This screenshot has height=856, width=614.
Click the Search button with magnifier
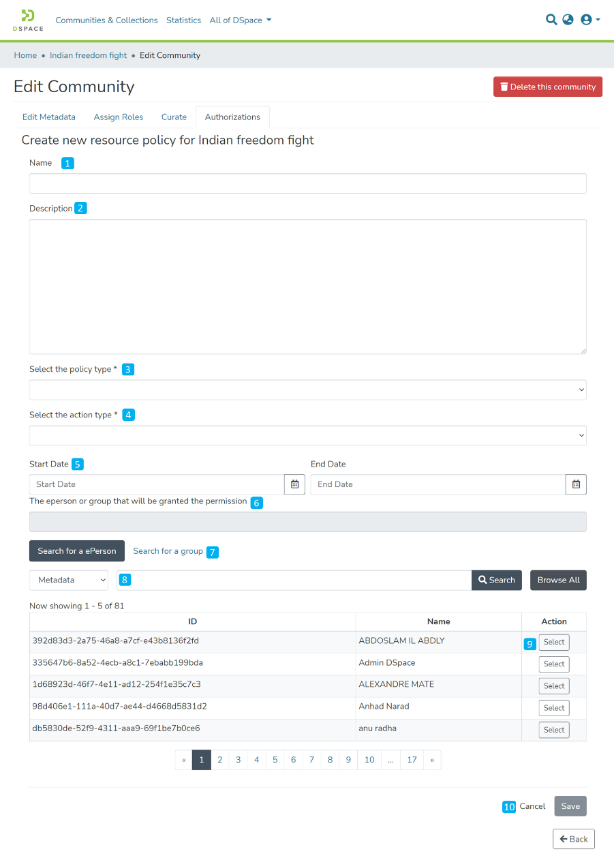point(497,580)
